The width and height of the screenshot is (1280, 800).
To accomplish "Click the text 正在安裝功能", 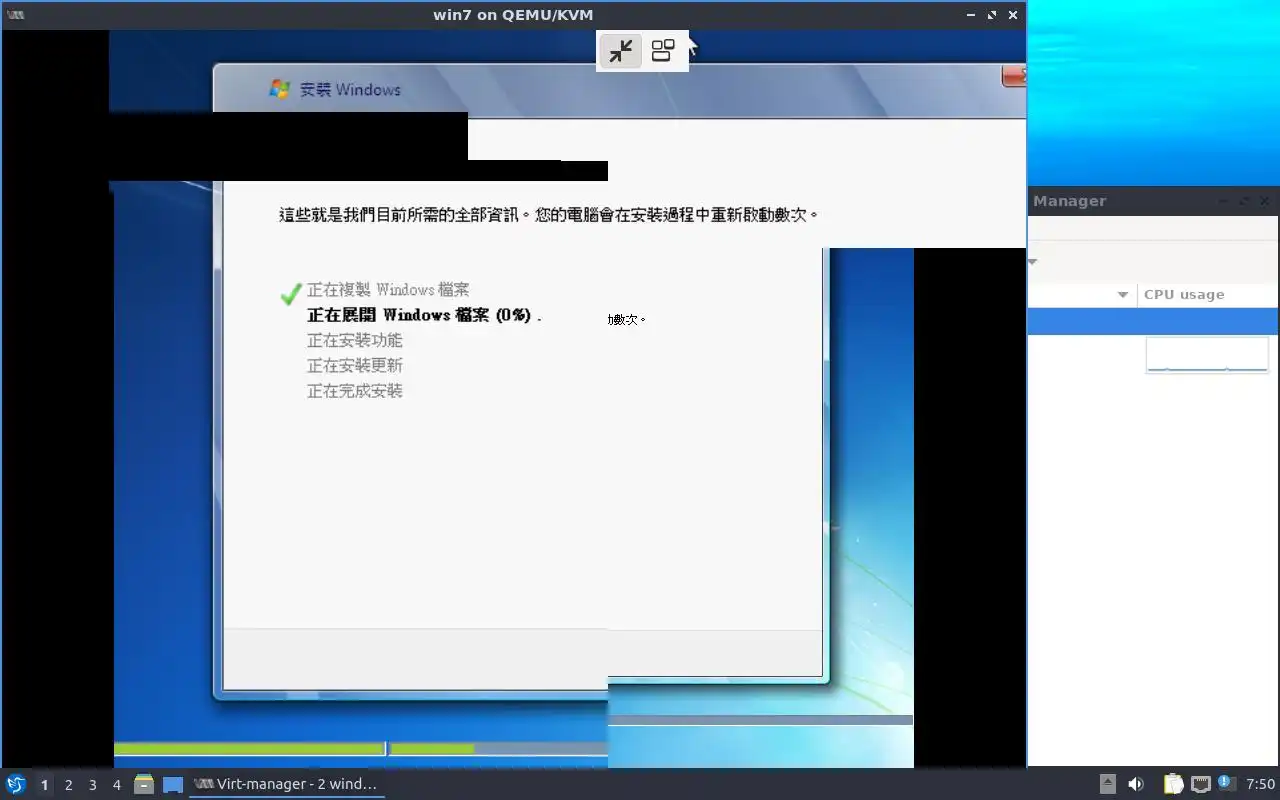I will [x=355, y=341].
